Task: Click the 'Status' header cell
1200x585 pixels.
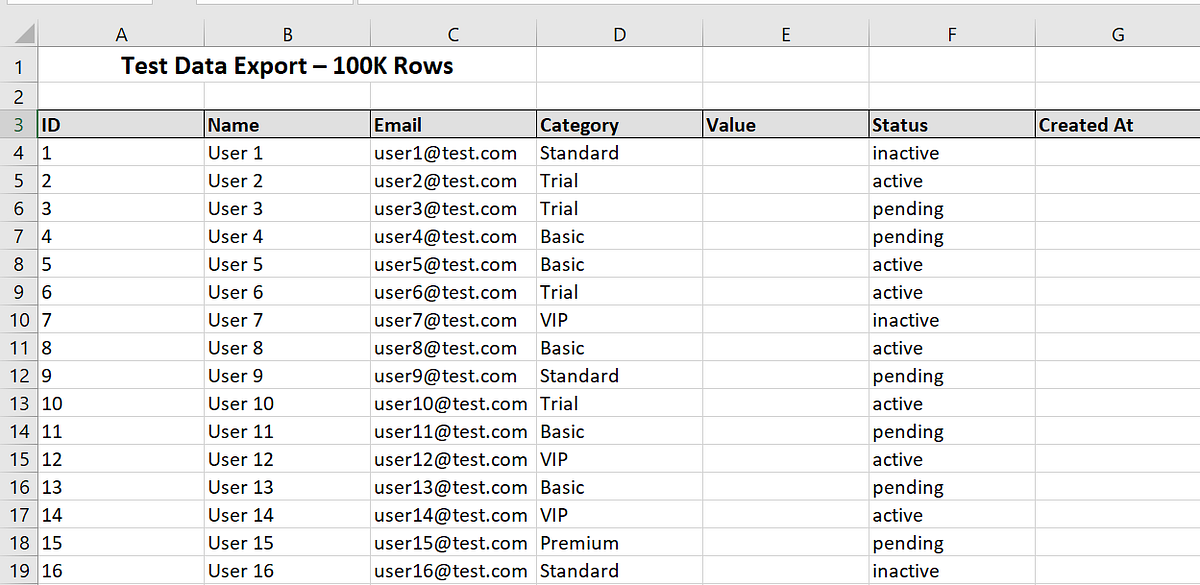Action: pyautogui.click(x=952, y=125)
